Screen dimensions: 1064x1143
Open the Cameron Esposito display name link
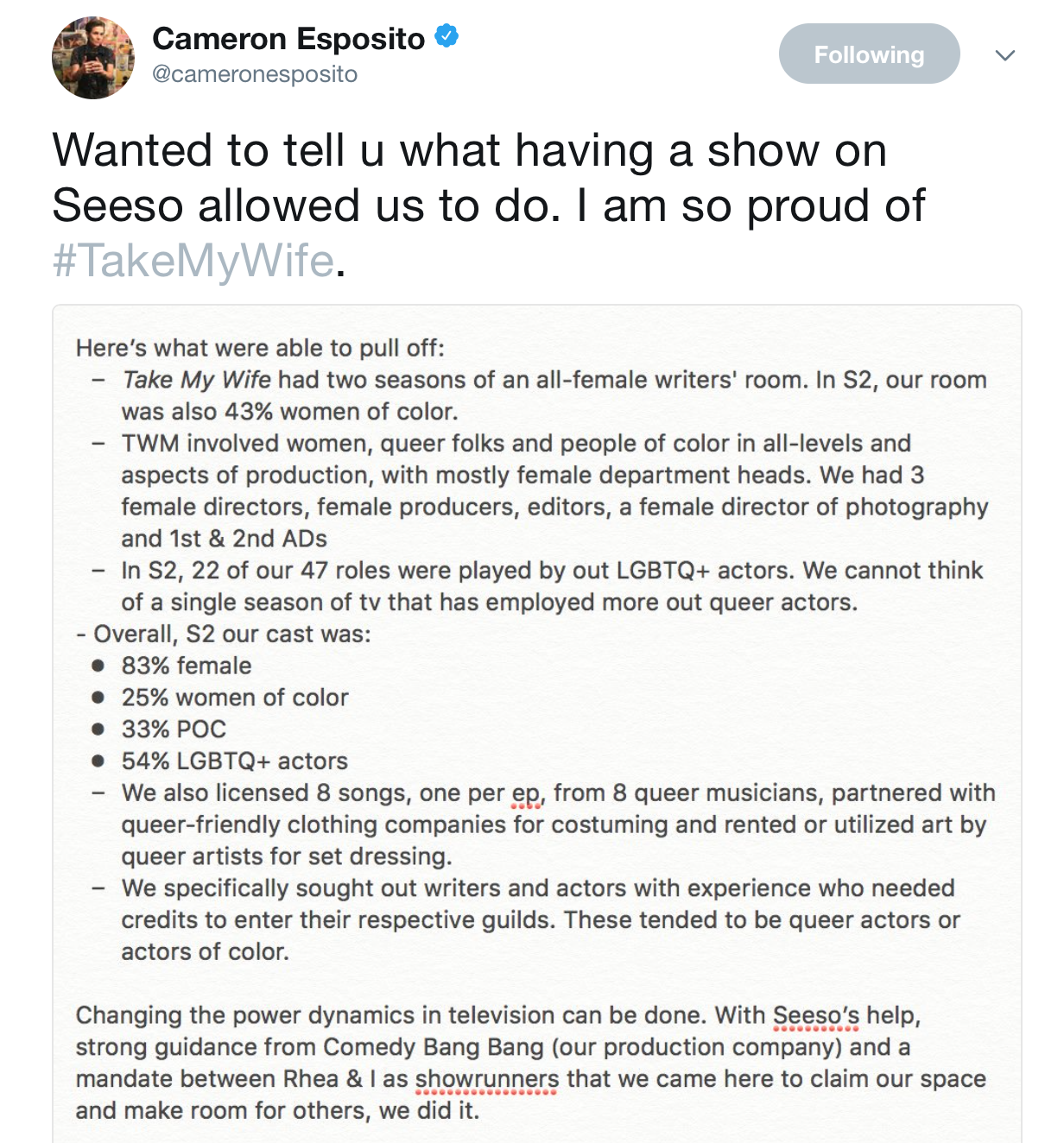288,39
